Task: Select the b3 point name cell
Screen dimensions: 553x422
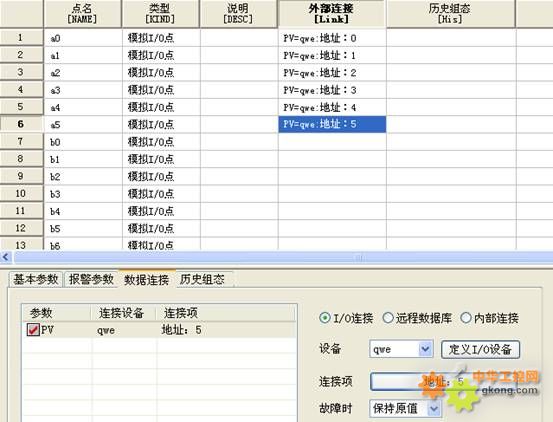Action: 83,194
